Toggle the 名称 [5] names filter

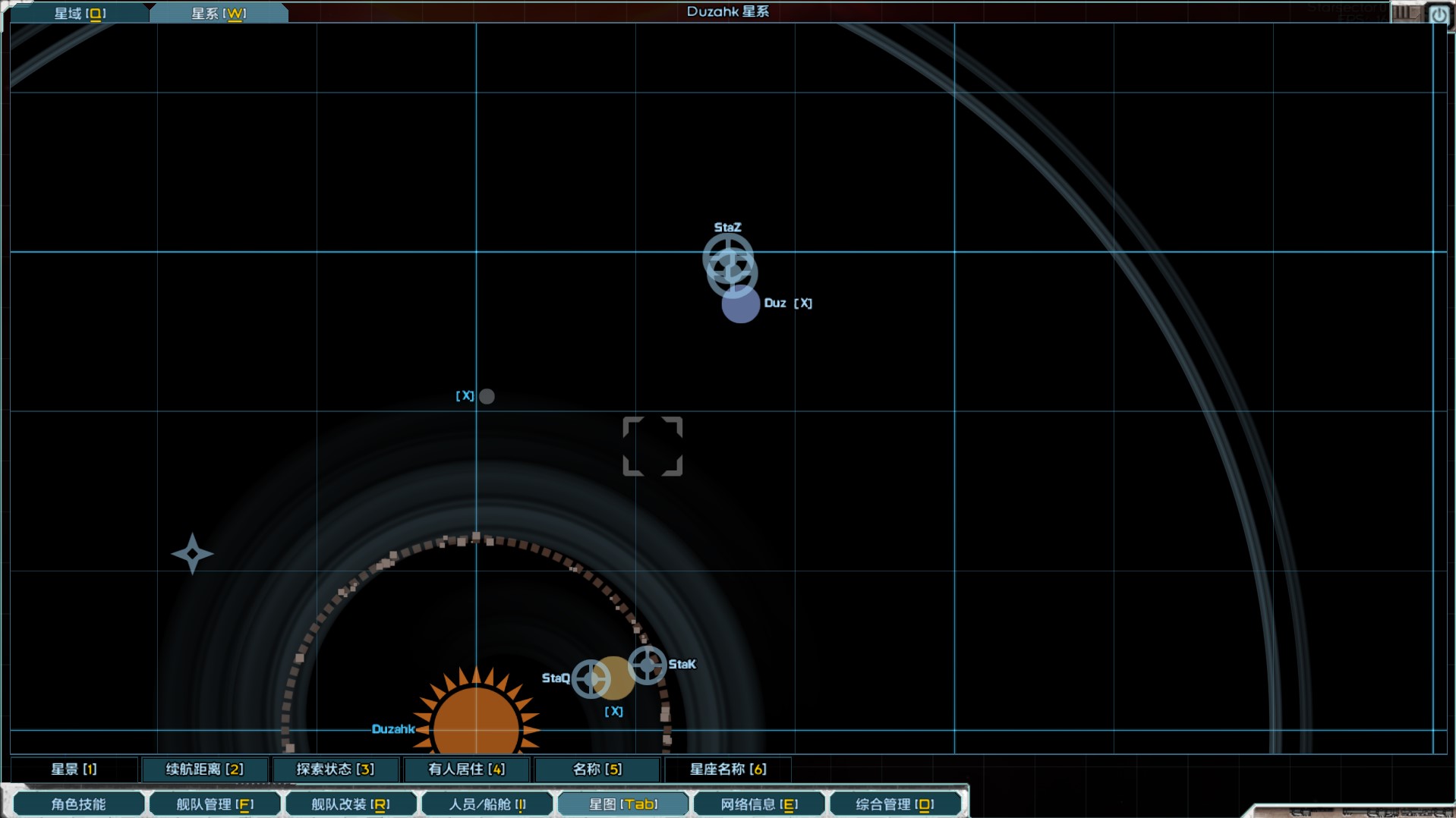tap(597, 769)
